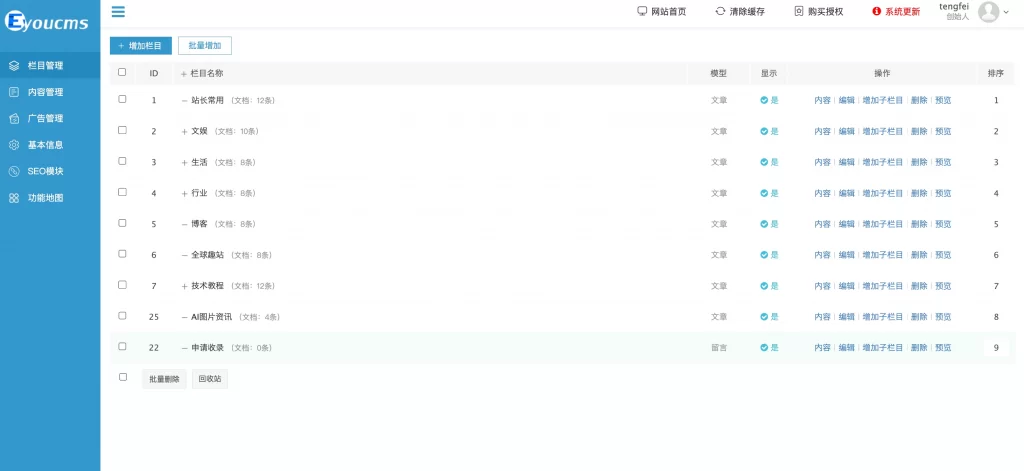Click the red 系统更新 alert icon

coord(877,11)
